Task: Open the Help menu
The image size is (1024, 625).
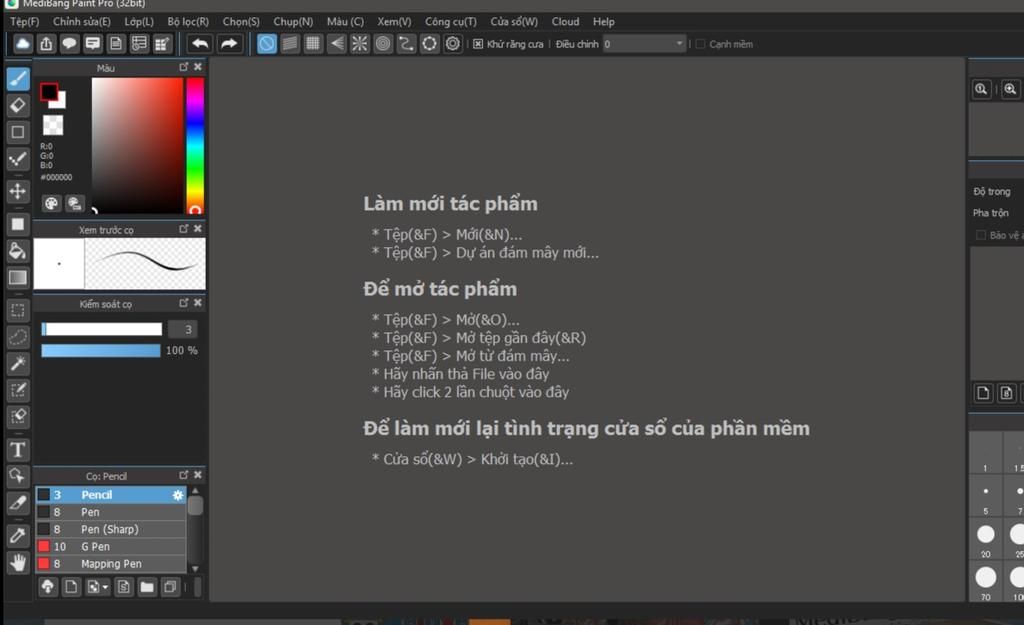Action: click(x=603, y=22)
